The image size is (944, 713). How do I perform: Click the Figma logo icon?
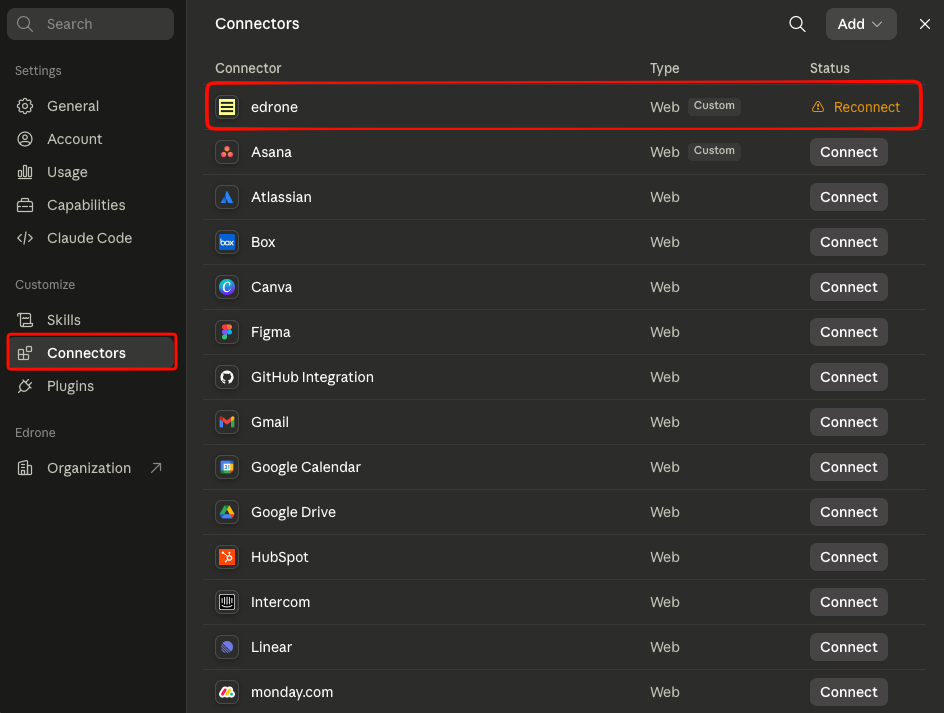click(227, 332)
